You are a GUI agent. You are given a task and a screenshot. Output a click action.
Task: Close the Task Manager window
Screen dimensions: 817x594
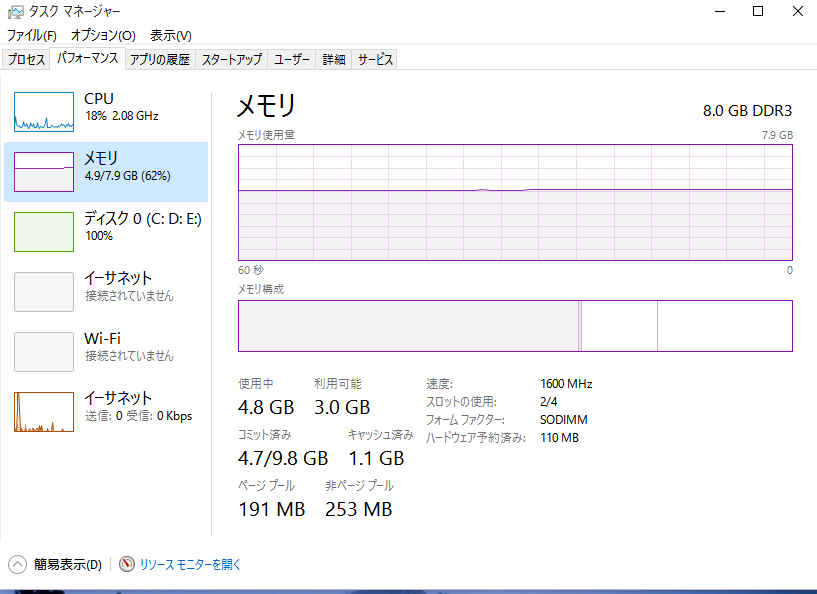(797, 11)
